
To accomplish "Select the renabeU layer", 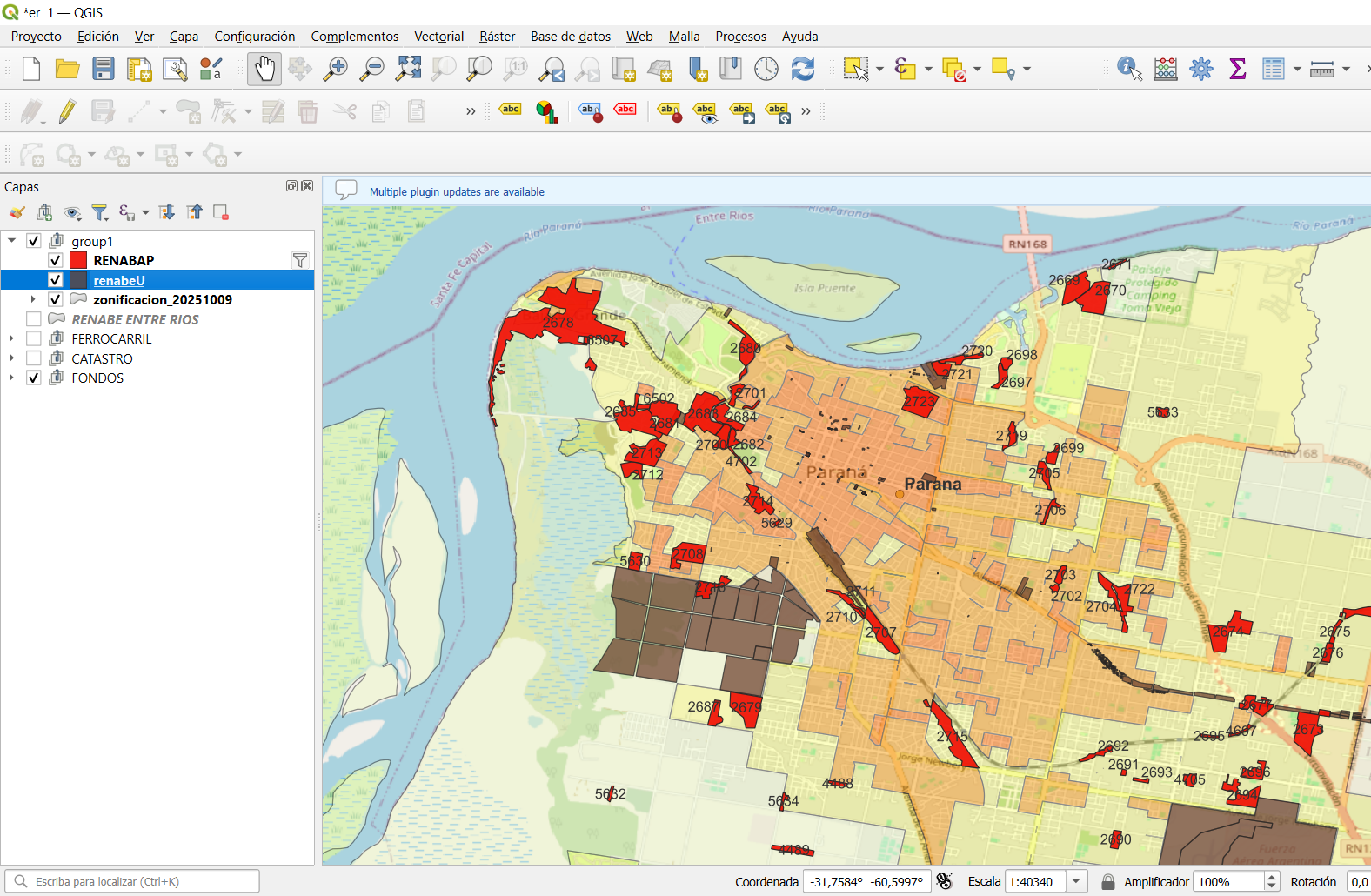I will point(119,280).
